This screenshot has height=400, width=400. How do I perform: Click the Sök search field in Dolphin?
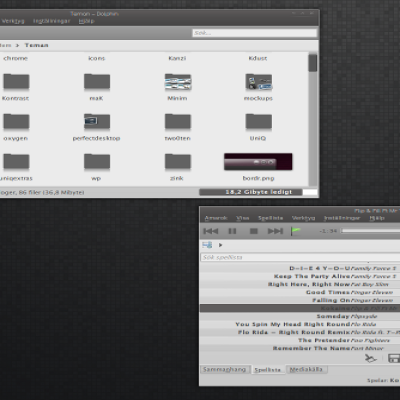[254, 33]
